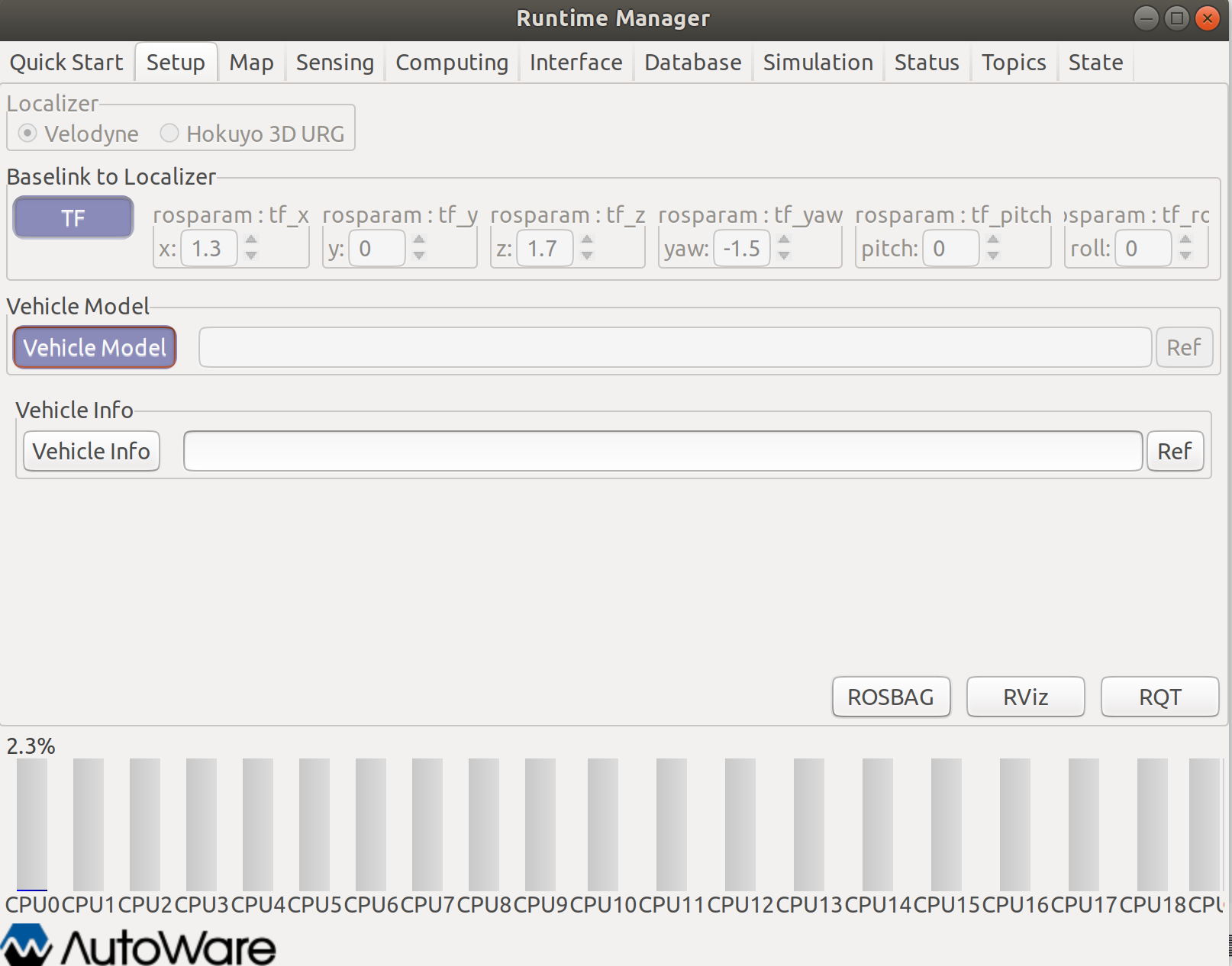Decrease the z value with down arrow
Screen dimensions: 1232x966
(587, 256)
